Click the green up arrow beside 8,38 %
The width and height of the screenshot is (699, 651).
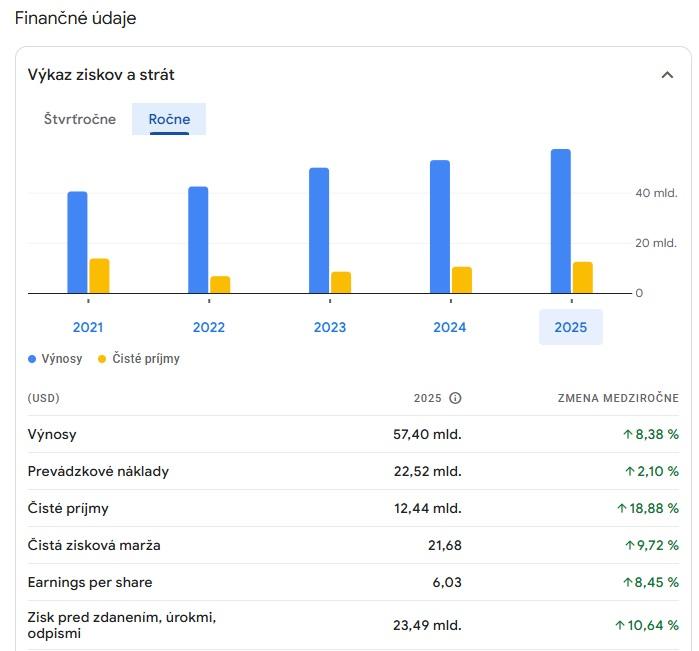click(x=628, y=435)
